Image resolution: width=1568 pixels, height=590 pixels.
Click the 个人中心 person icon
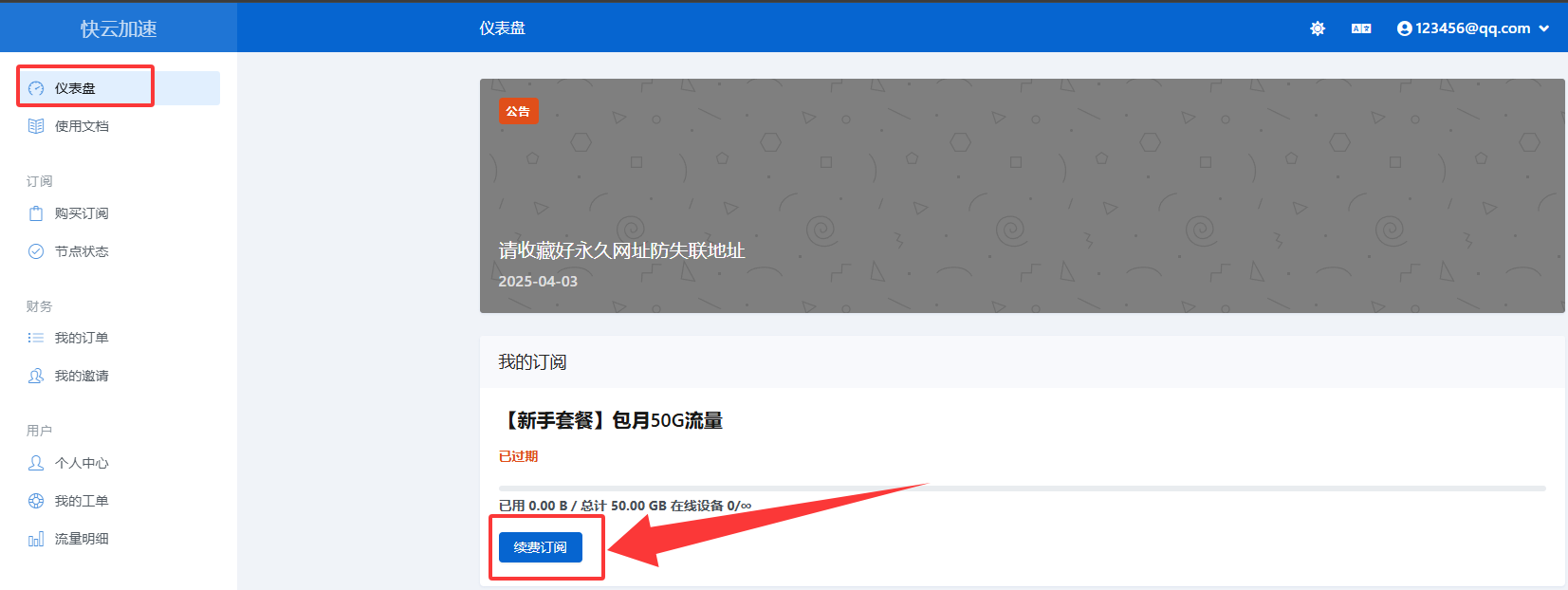pos(36,463)
